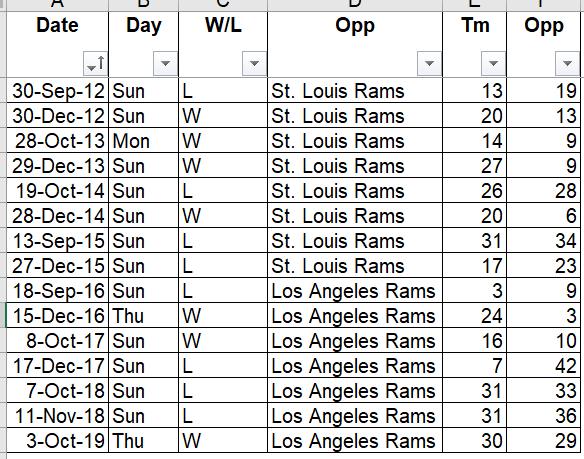Open filter arrow on last Opp score column
The height and width of the screenshot is (459, 584).
coord(567,63)
